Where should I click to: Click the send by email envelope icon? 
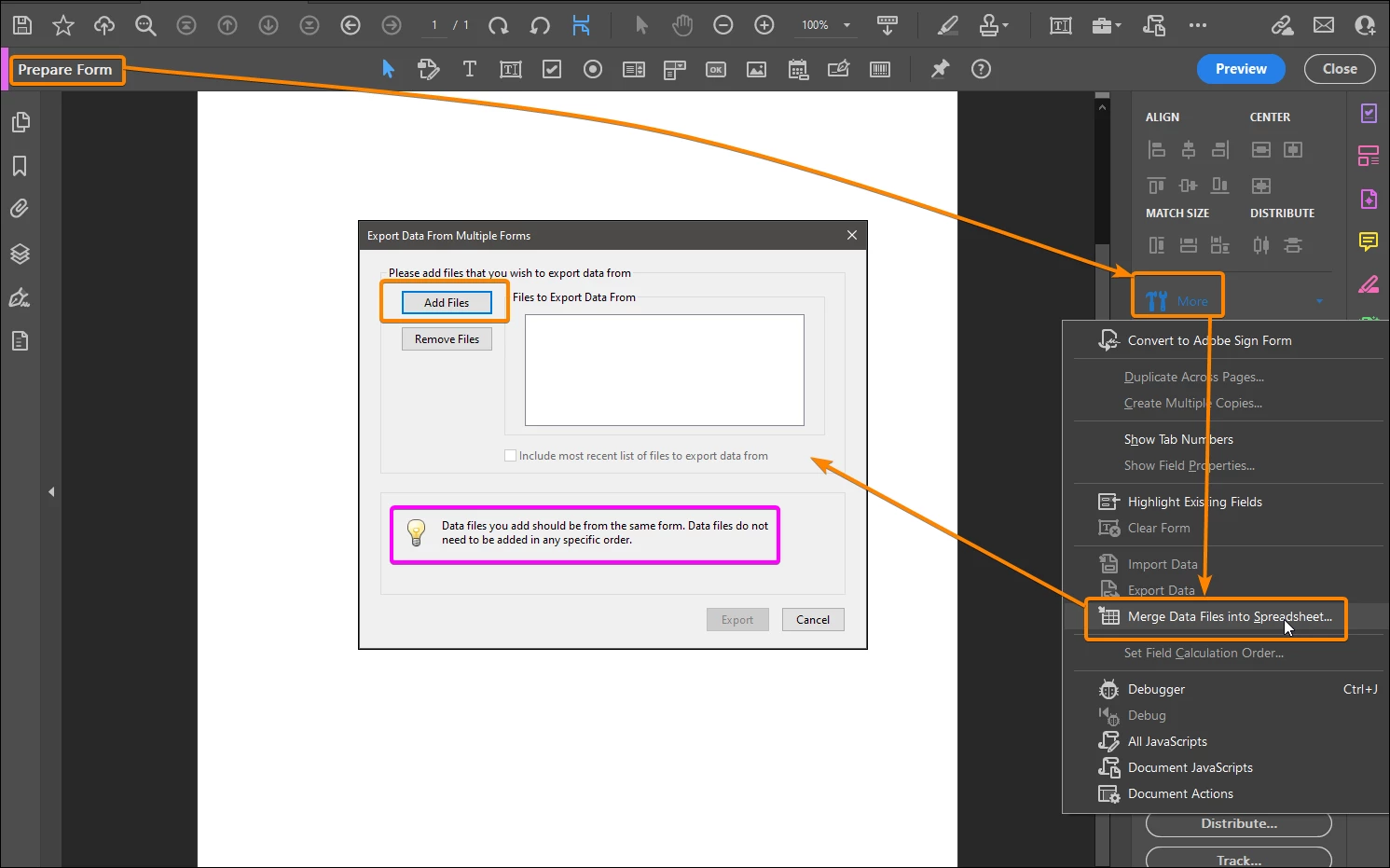pyautogui.click(x=1324, y=25)
